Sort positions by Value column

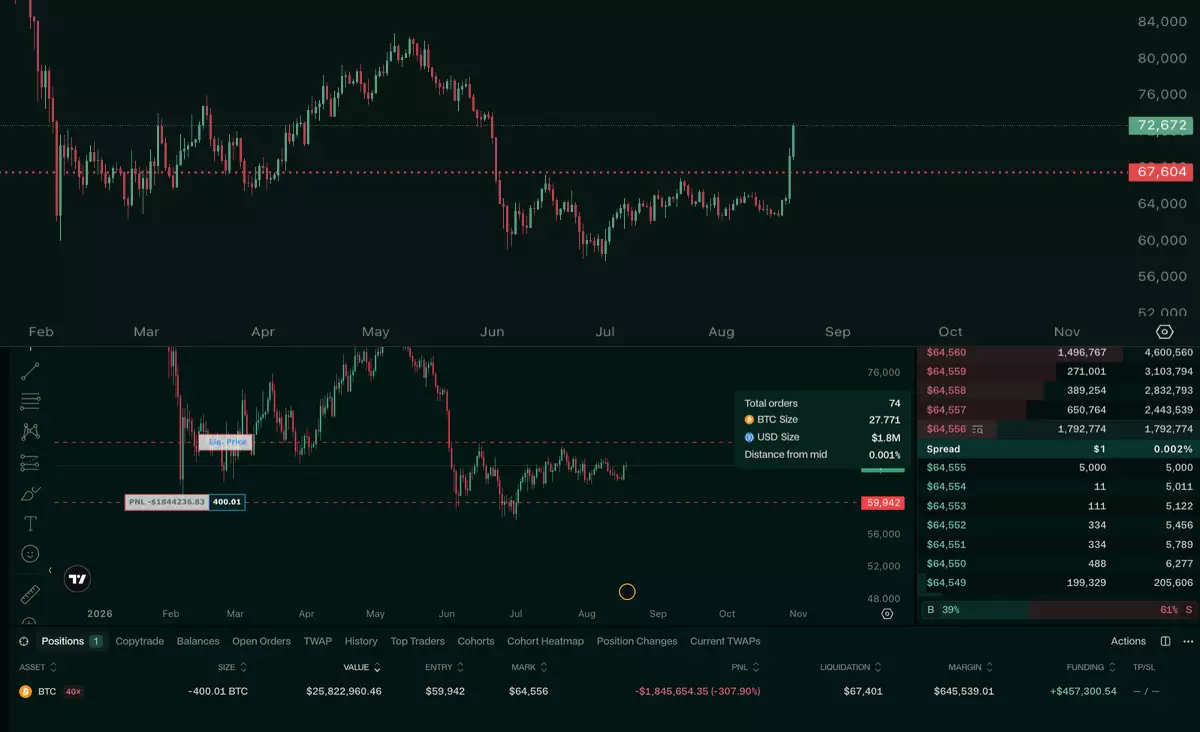point(362,667)
